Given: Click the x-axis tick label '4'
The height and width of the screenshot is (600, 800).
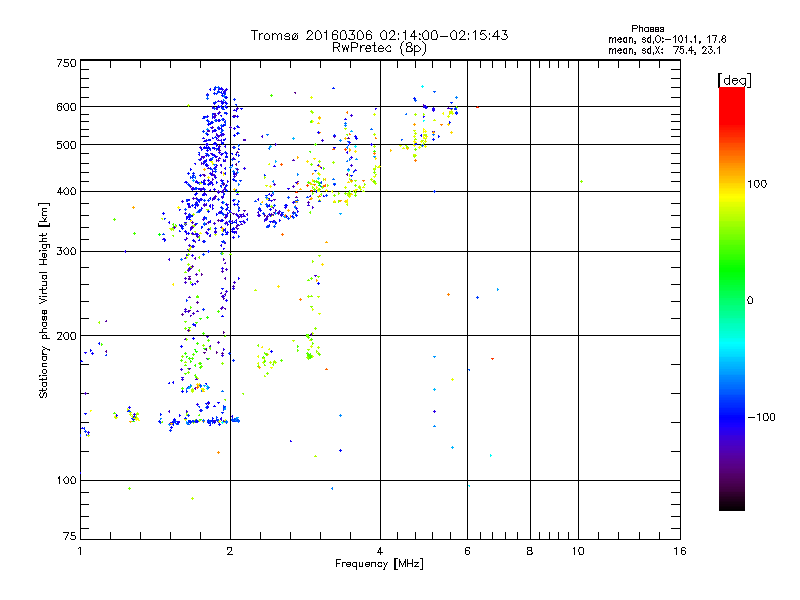Looking at the screenshot, I should click(380, 551).
